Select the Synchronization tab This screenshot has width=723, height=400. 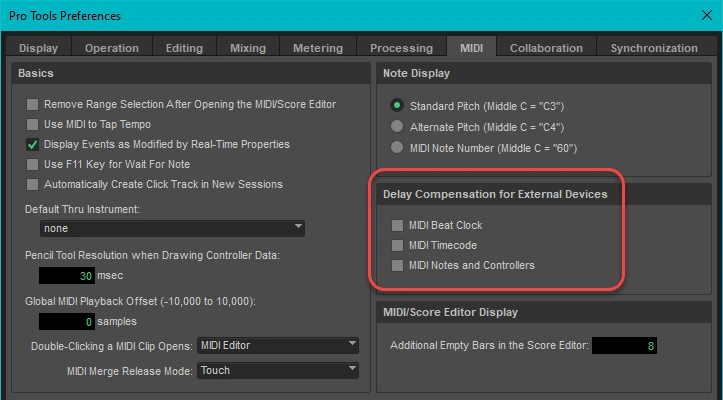pyautogui.click(x=654, y=48)
